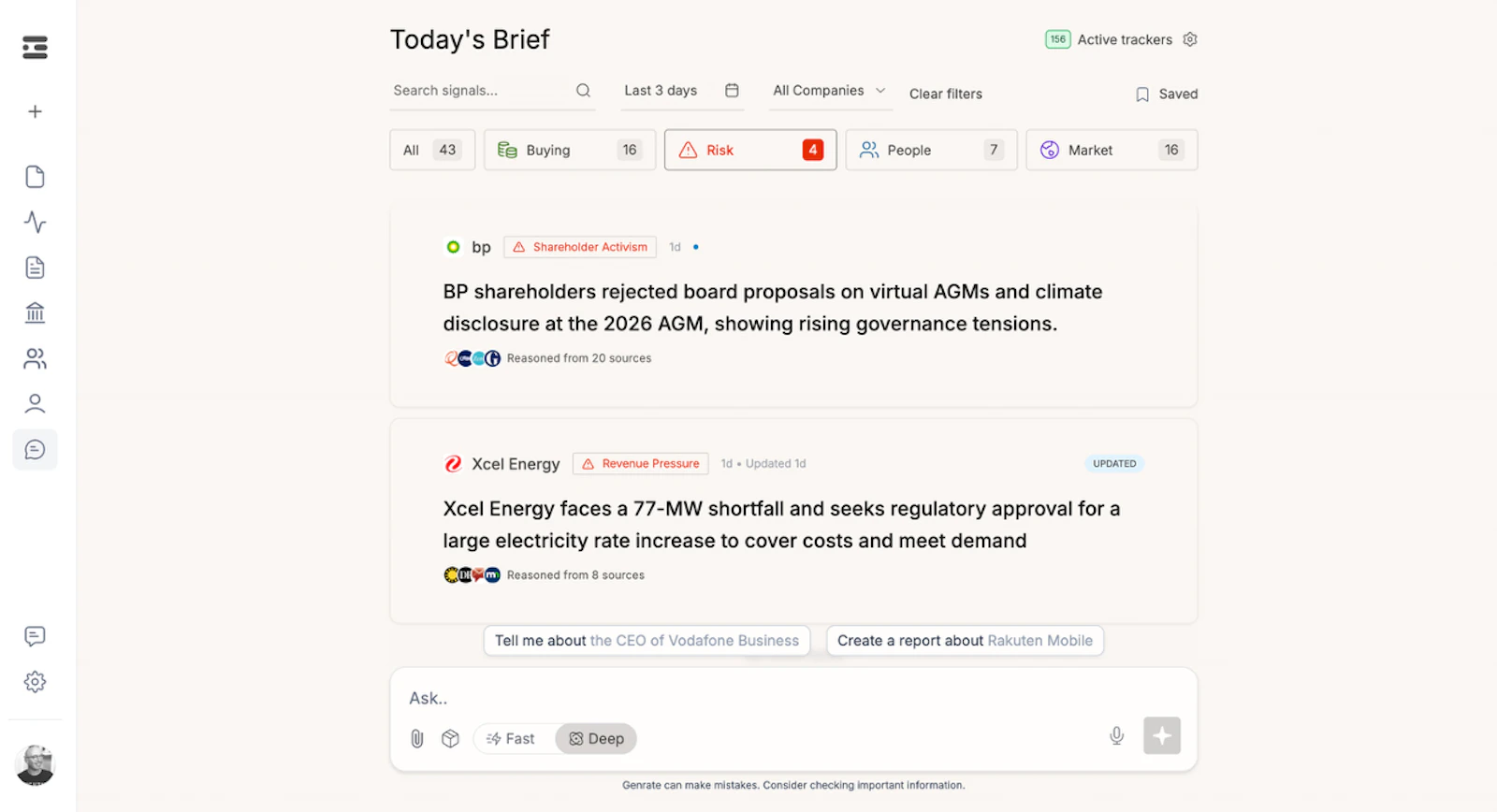Open the single person icon in sidebar
This screenshot has height=812, width=1497.
click(x=35, y=403)
